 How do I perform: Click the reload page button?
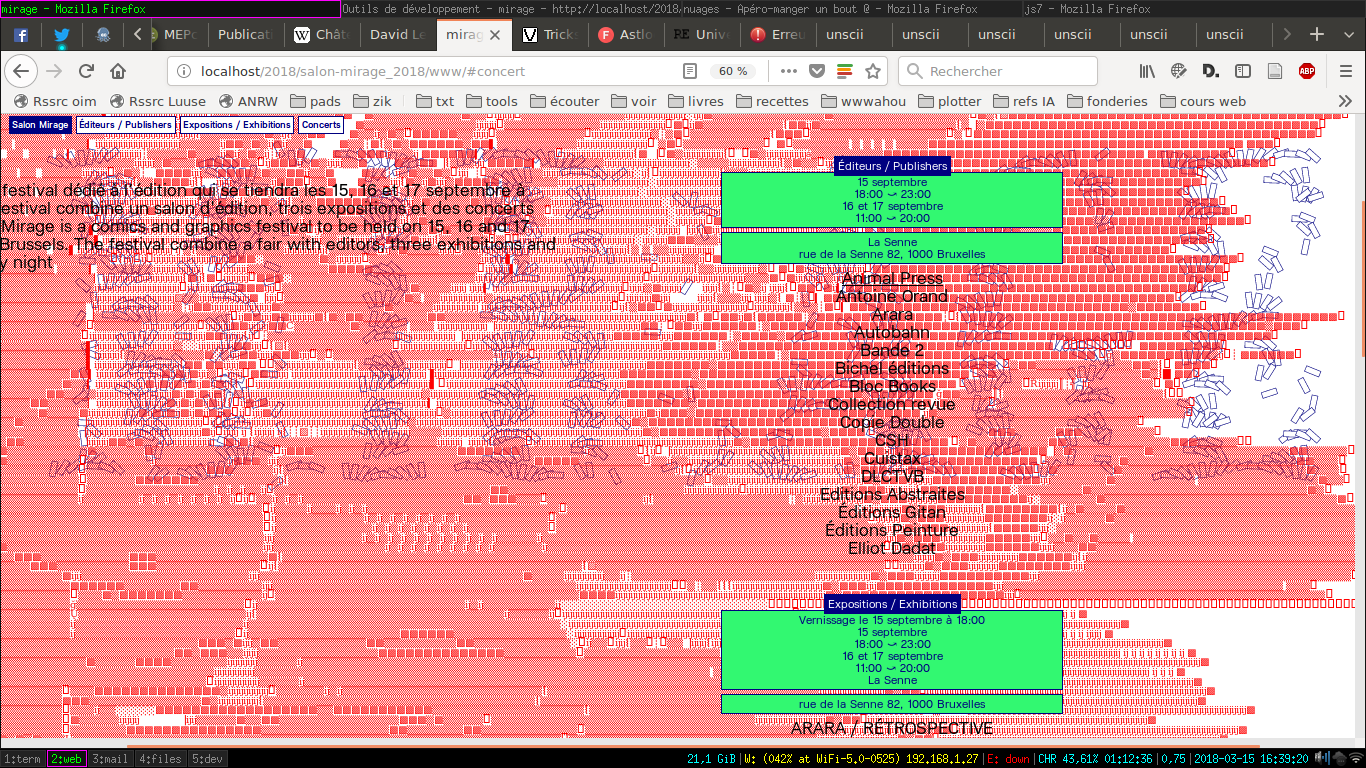86,71
